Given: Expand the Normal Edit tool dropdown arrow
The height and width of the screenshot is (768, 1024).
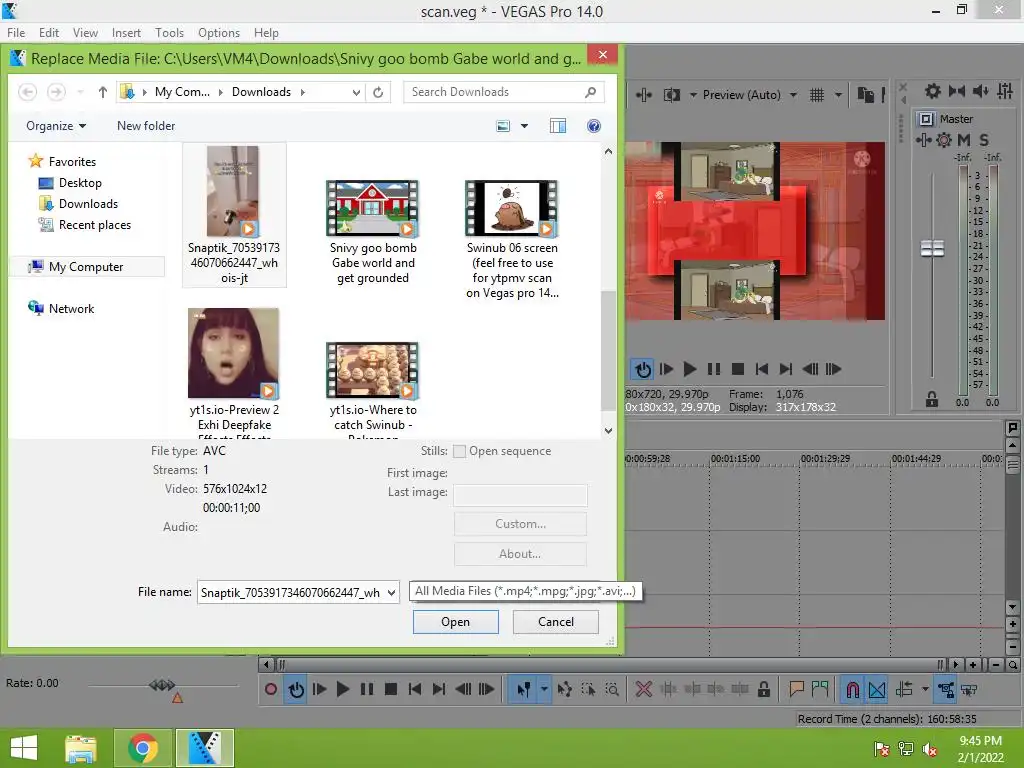Looking at the screenshot, I should (x=543, y=690).
